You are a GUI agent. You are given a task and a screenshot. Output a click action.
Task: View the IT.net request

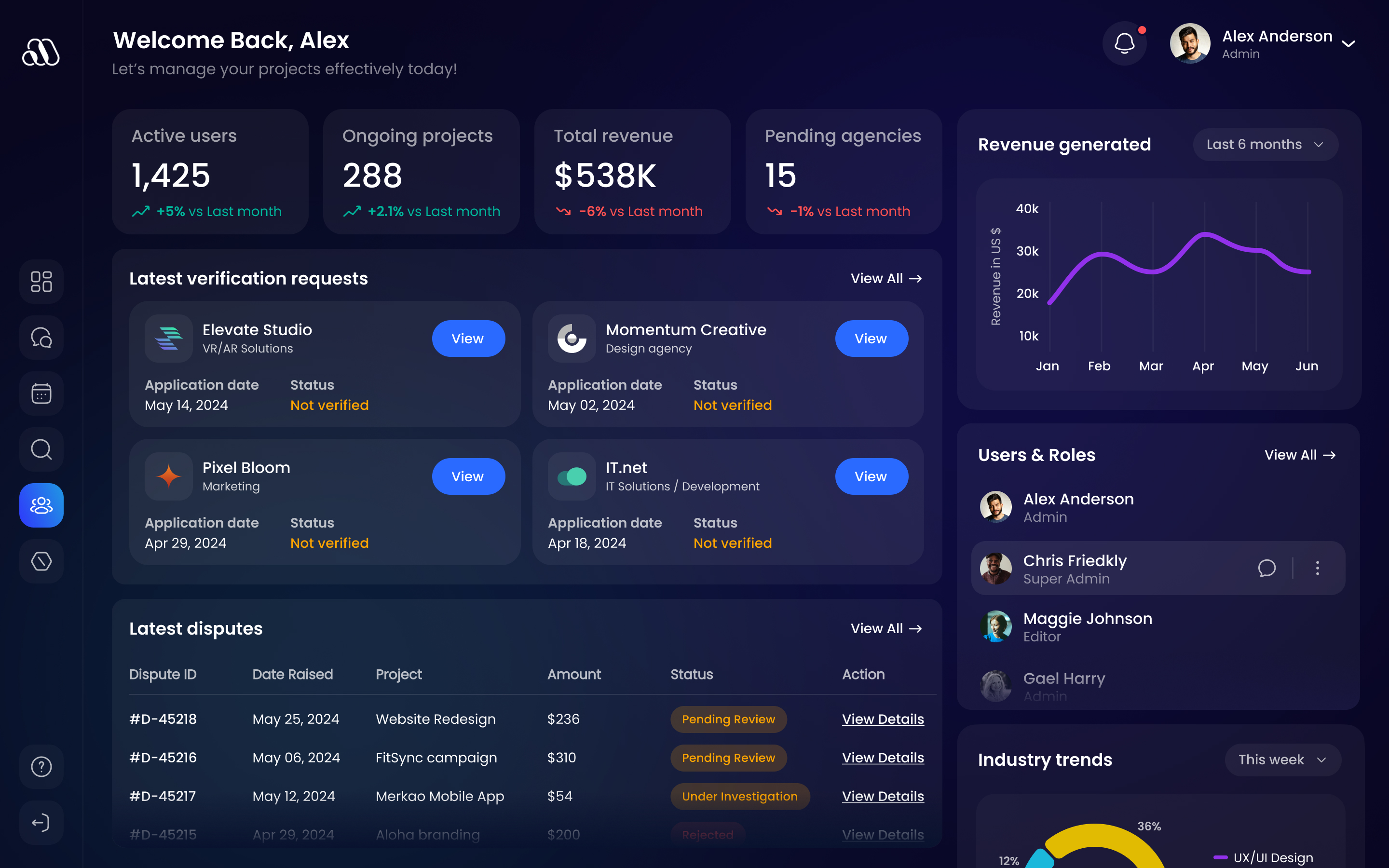[872, 476]
